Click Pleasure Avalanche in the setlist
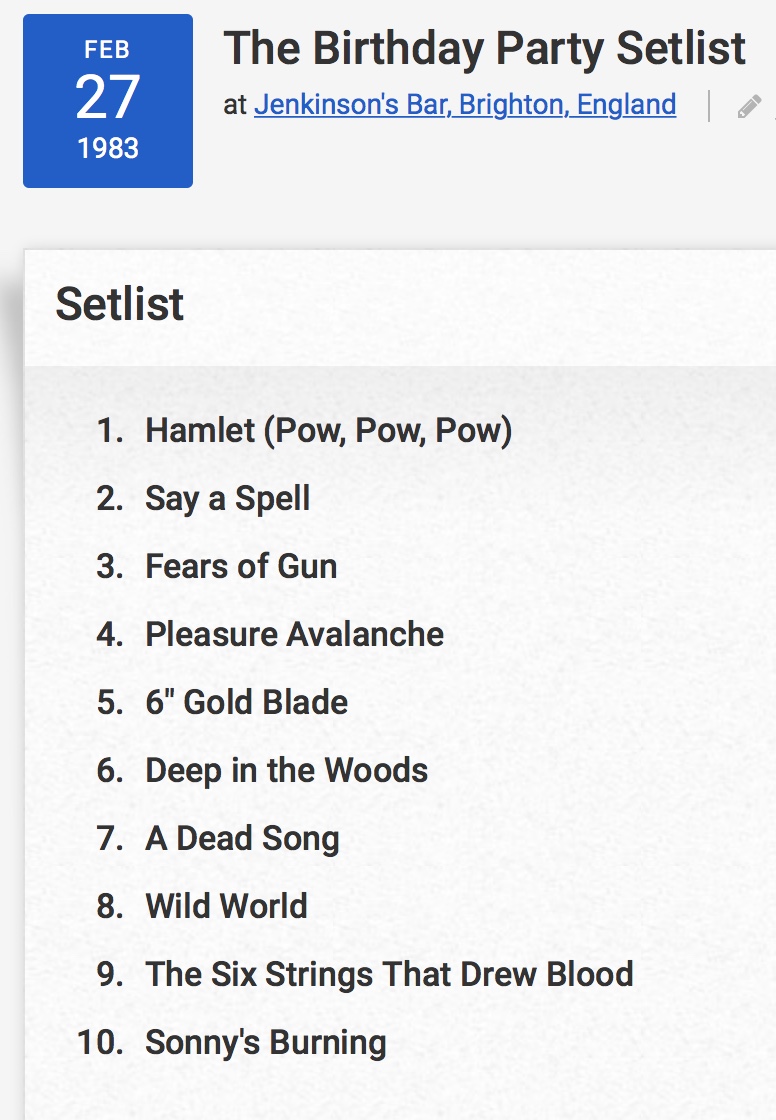This screenshot has height=1120, width=776. pos(294,634)
